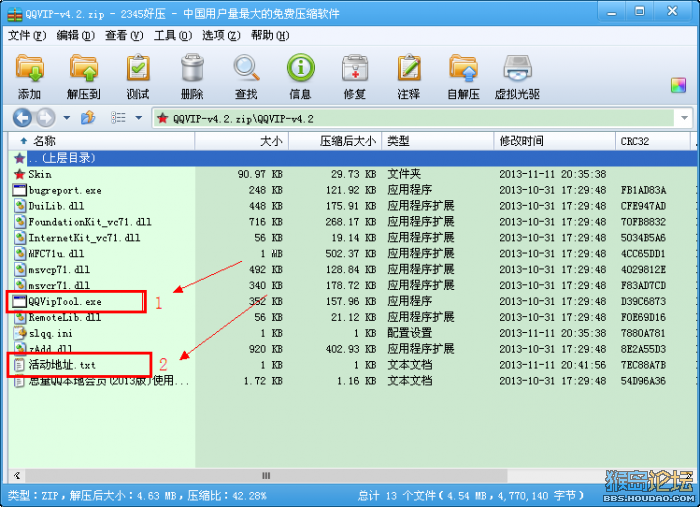Sort by the 名称 column header
The height and width of the screenshot is (507, 700).
click(x=101, y=141)
